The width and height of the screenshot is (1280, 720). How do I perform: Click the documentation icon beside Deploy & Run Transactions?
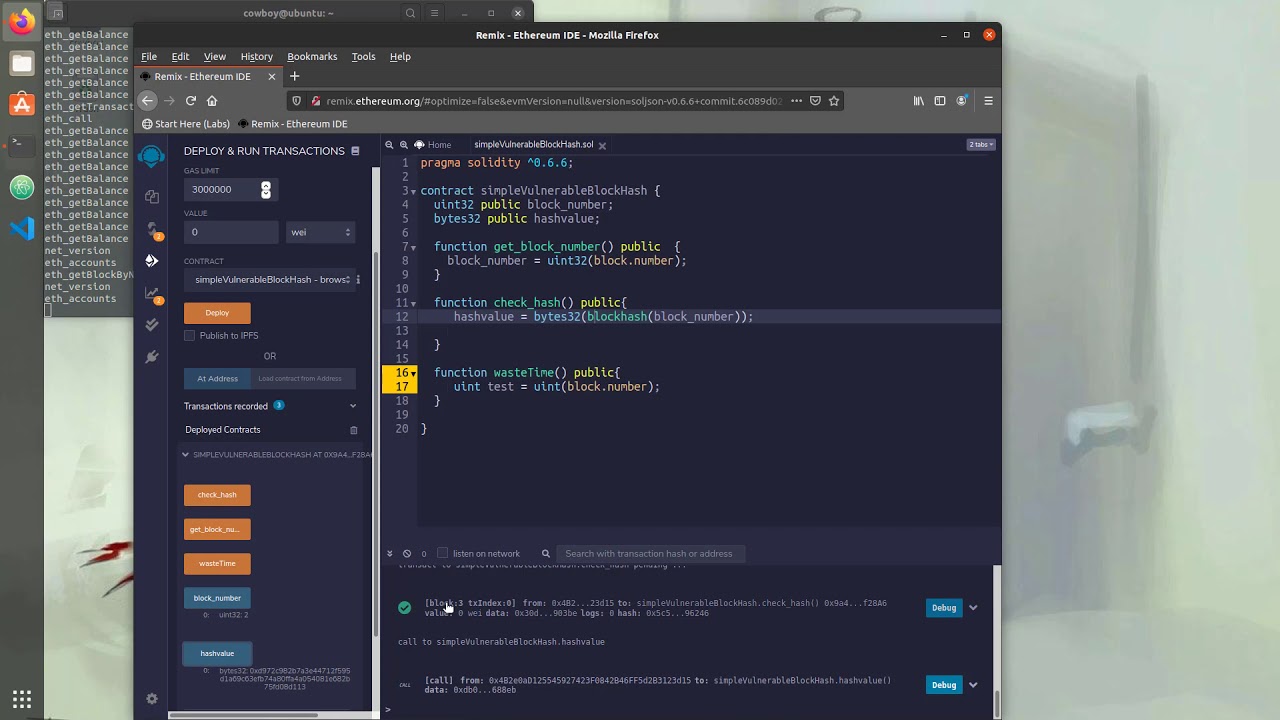(355, 151)
